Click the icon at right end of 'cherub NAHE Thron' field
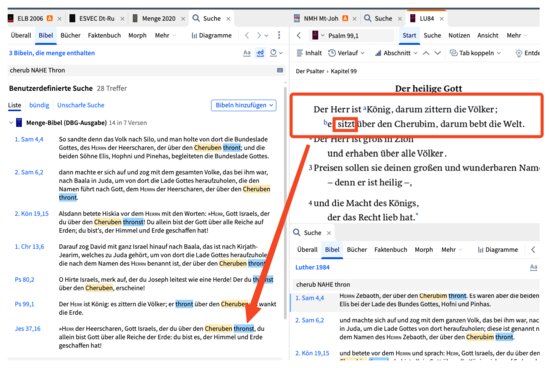 click(280, 70)
